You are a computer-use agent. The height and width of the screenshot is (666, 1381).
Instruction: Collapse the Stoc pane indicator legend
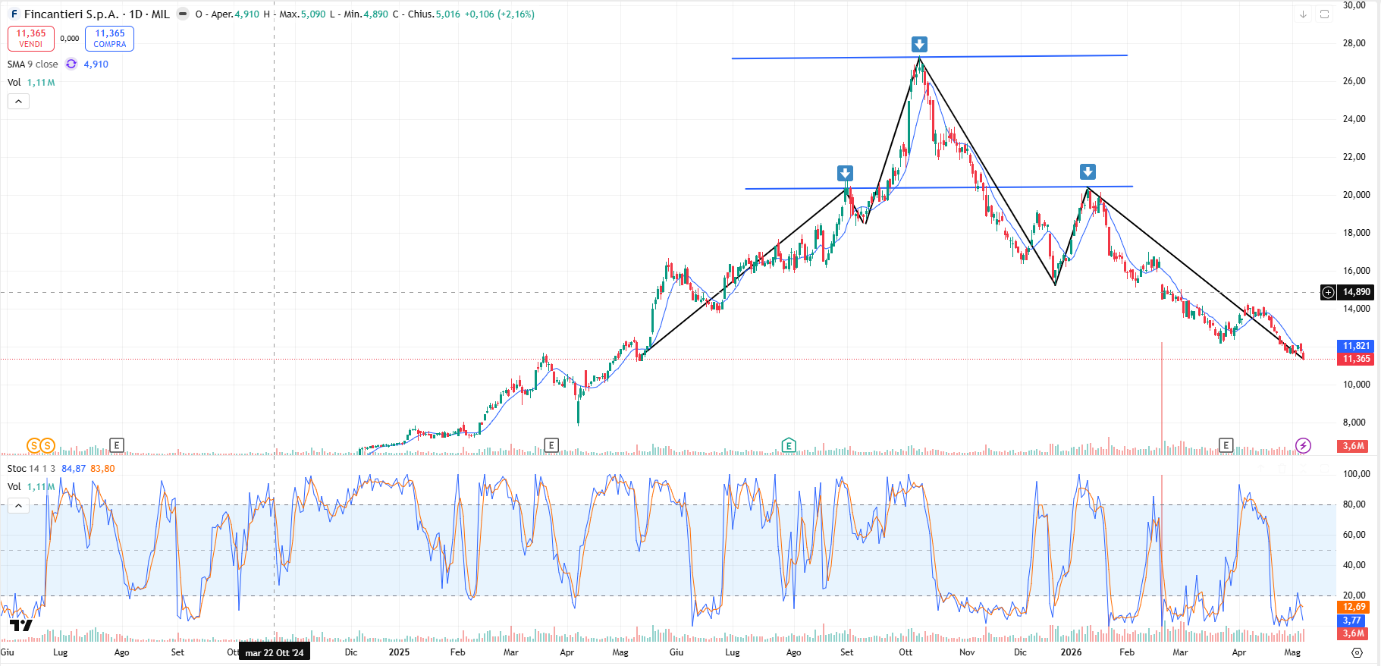tap(18, 506)
